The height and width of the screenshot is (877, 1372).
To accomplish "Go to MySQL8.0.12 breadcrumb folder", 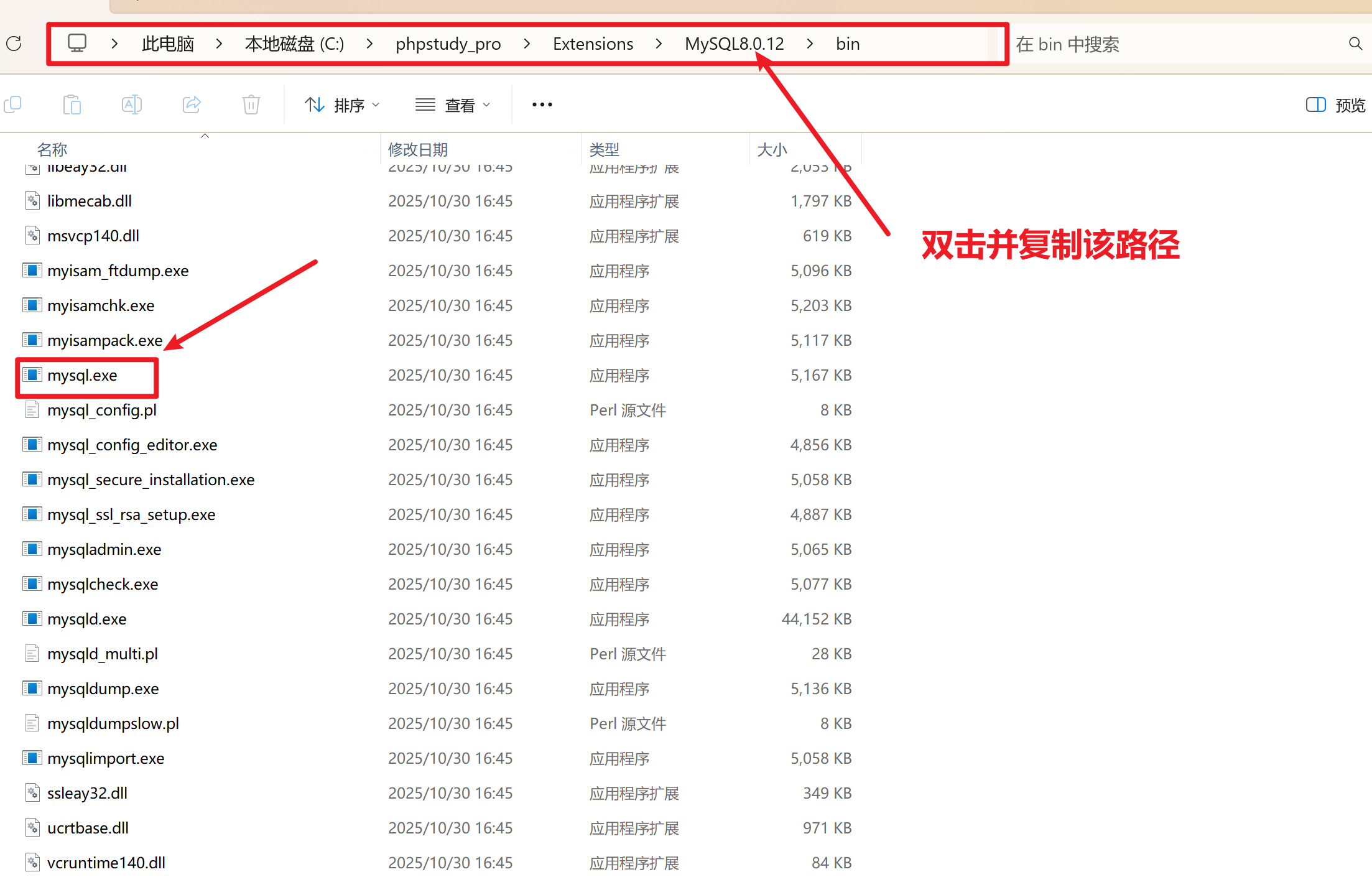I will tap(734, 44).
